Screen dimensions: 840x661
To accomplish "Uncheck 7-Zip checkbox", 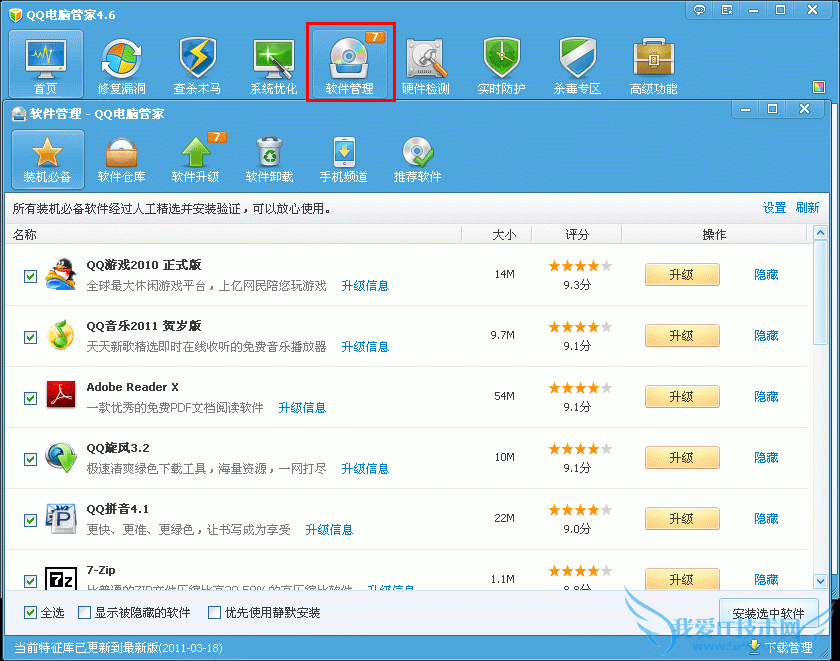I will click(x=31, y=581).
